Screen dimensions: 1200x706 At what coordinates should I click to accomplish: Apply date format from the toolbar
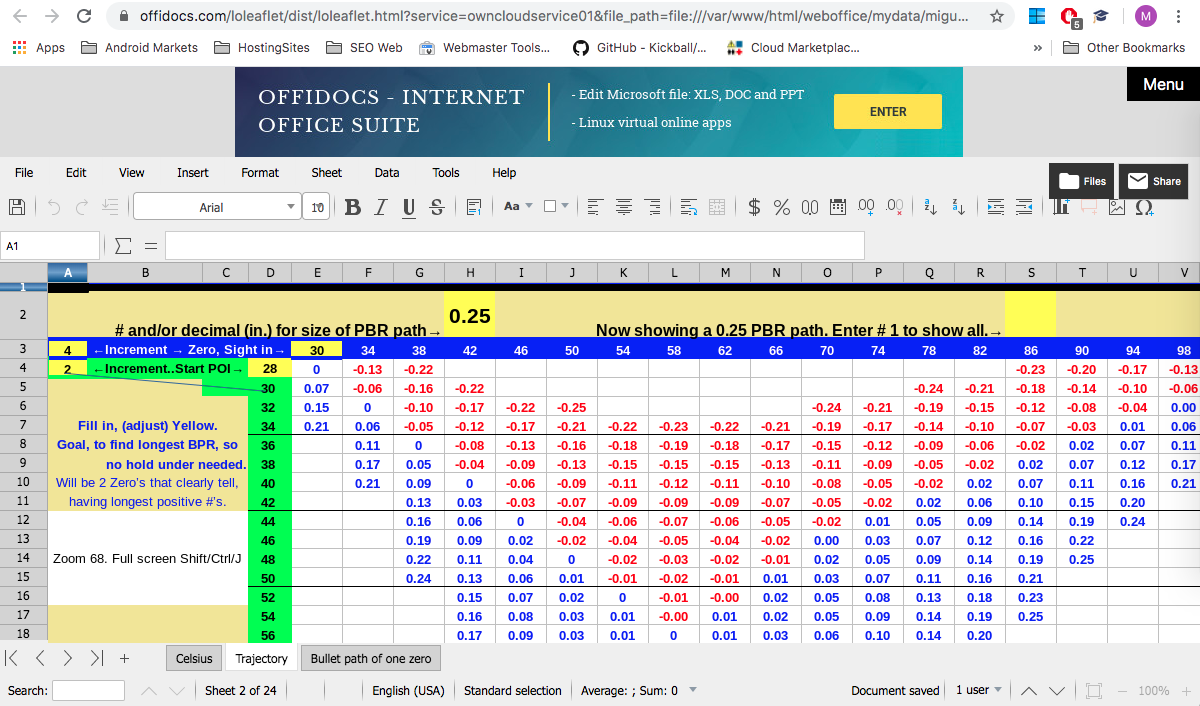click(x=837, y=207)
